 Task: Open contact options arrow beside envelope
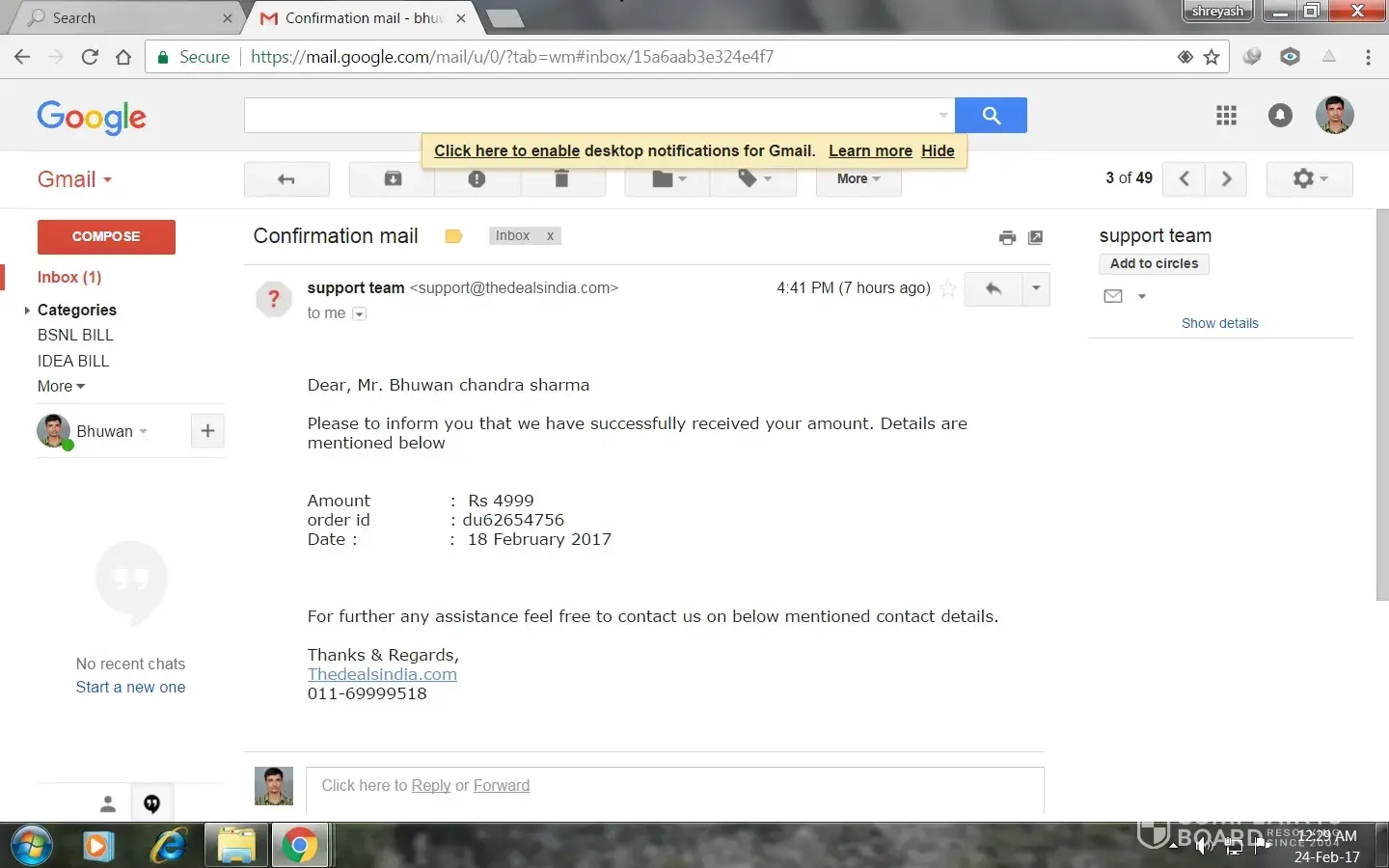click(x=1142, y=297)
